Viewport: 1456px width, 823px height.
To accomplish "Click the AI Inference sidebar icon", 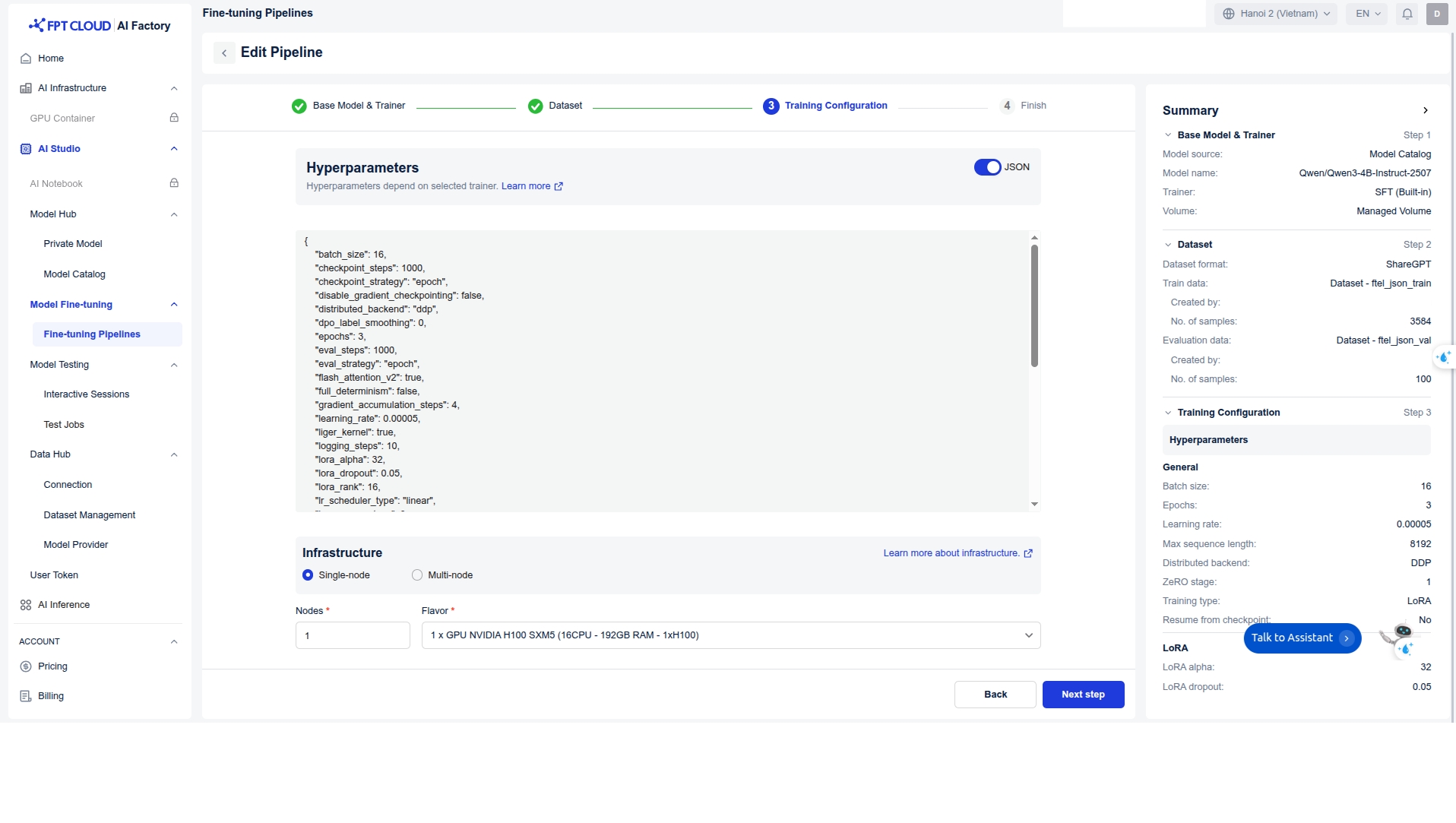I will [x=26, y=605].
